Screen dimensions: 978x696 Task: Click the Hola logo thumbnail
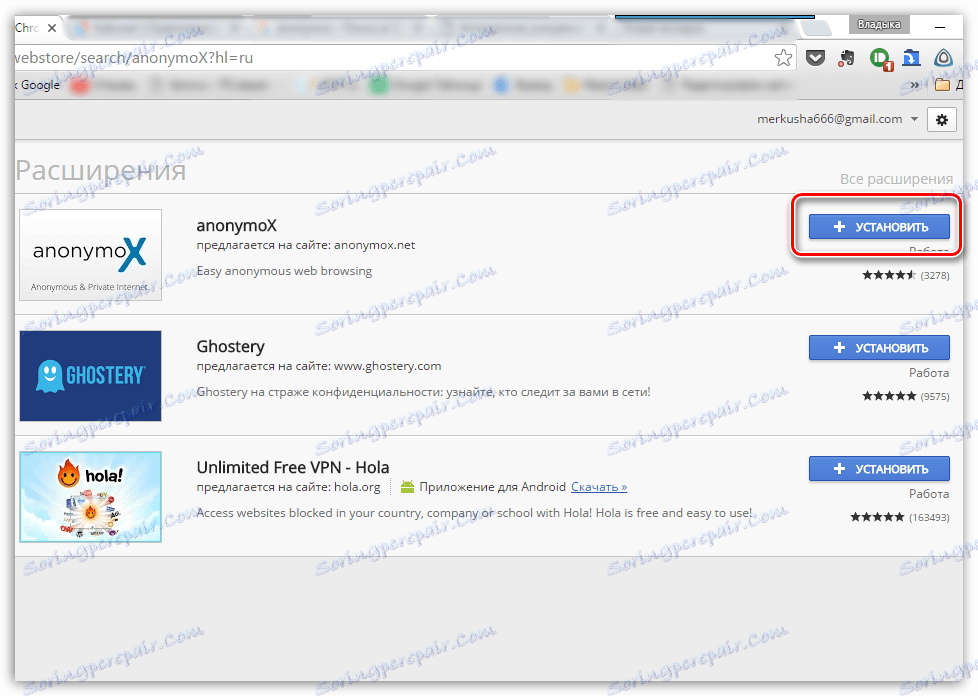pyautogui.click(x=90, y=497)
